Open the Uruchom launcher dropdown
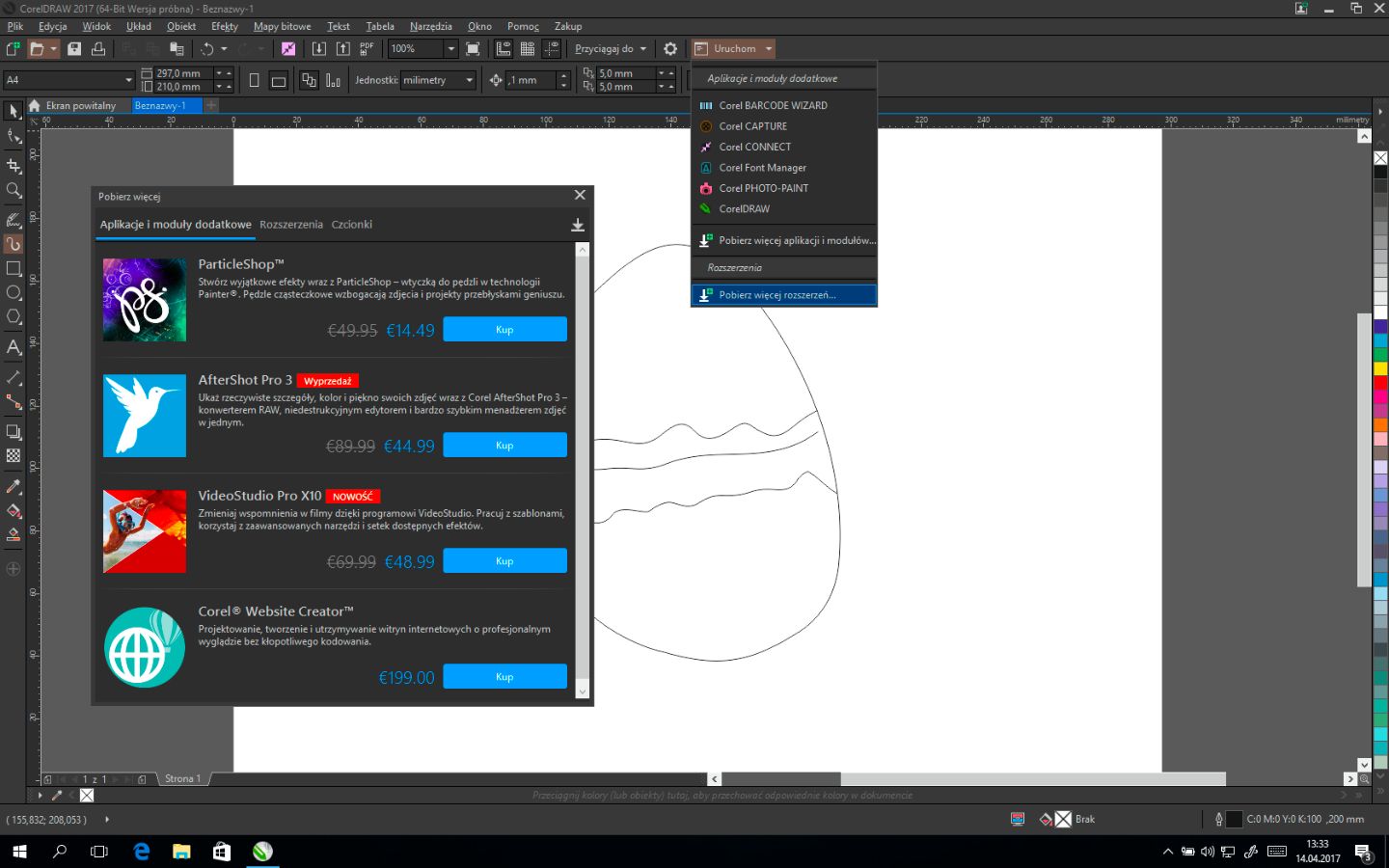The width and height of the screenshot is (1389, 868). [x=769, y=48]
